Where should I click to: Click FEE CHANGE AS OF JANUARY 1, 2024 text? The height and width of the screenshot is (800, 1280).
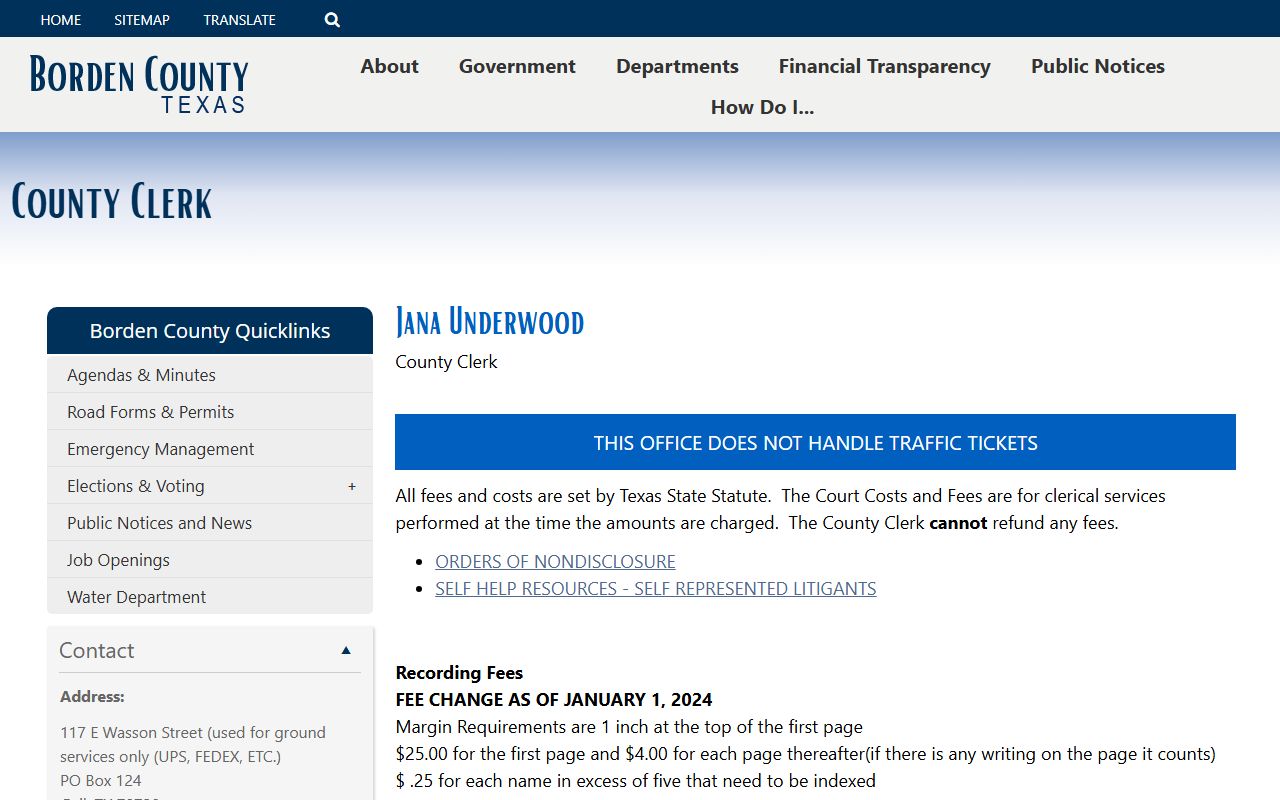(x=554, y=700)
